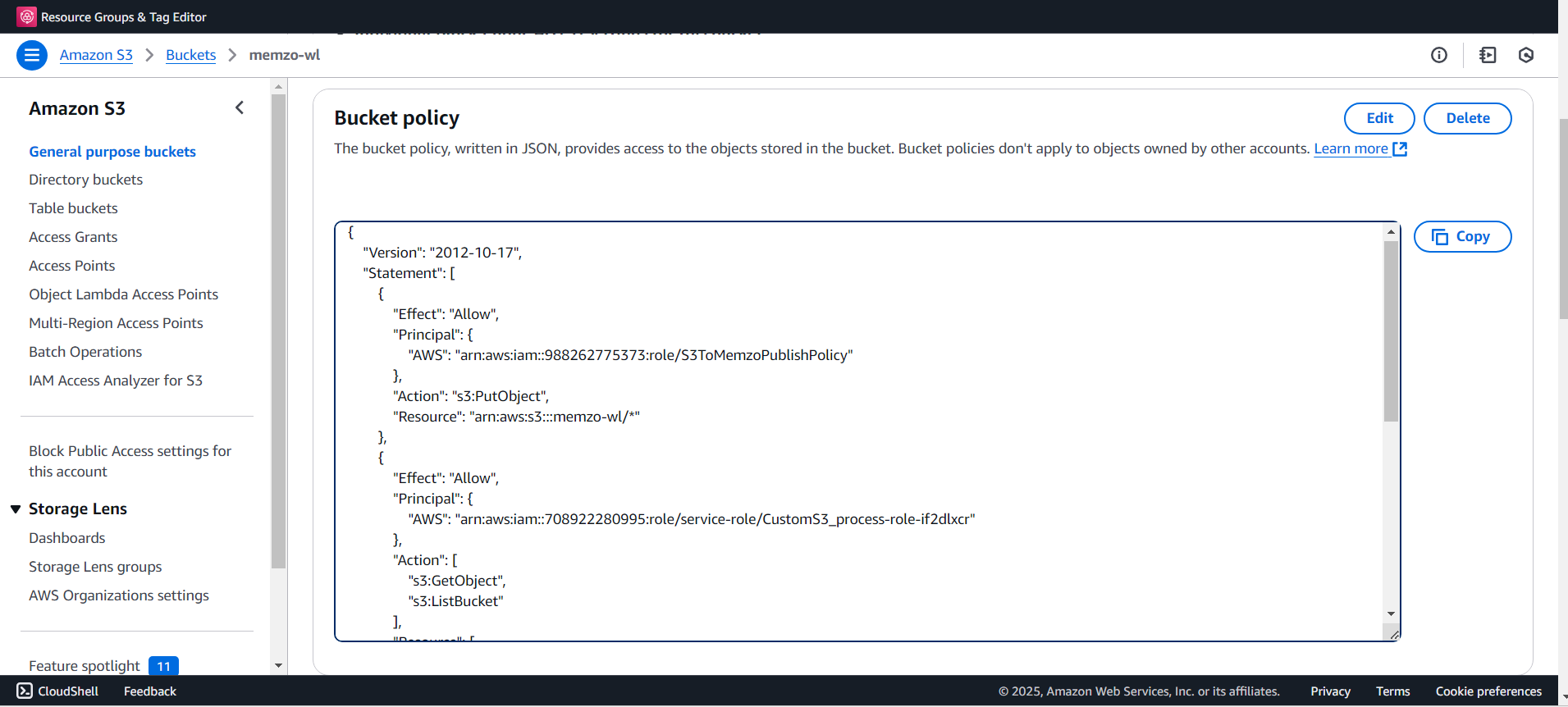
Task: Open the hamburger navigation menu
Action: (x=32, y=55)
